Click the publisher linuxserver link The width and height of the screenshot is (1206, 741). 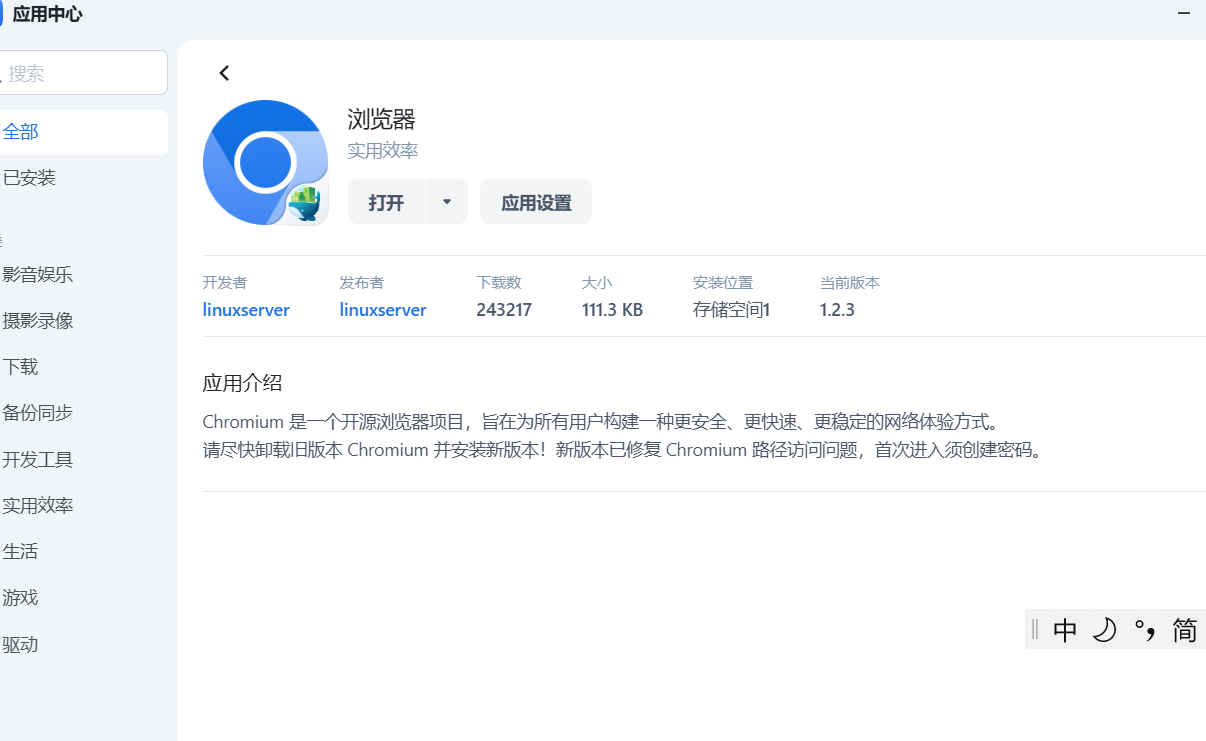point(383,310)
